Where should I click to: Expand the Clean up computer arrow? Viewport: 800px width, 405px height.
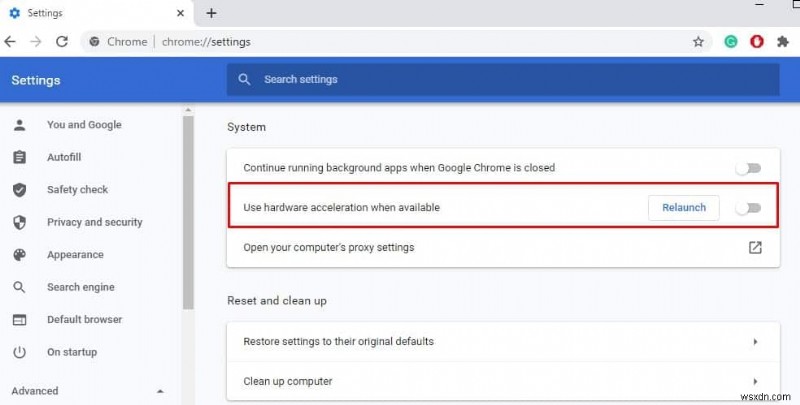coord(755,382)
